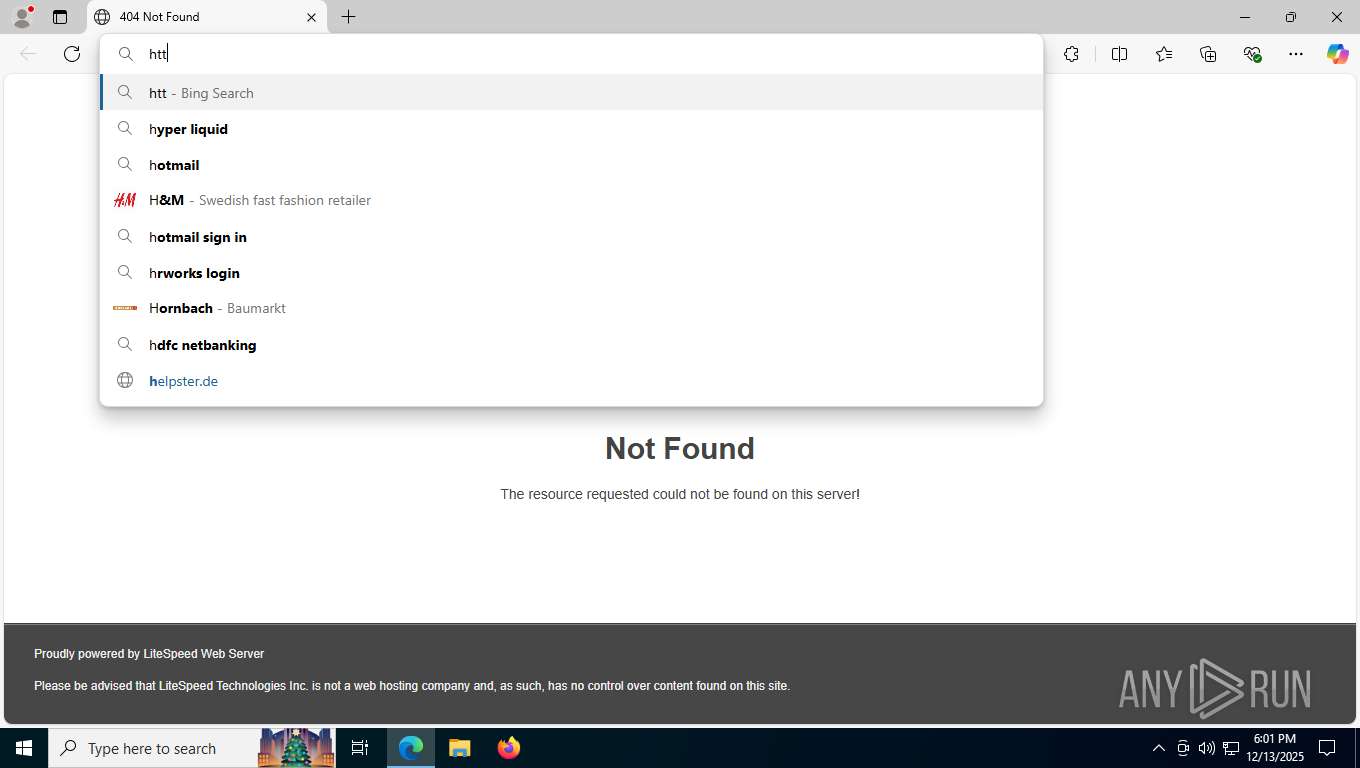Open the tab actions menu icon
The image size is (1360, 768).
[x=60, y=17]
